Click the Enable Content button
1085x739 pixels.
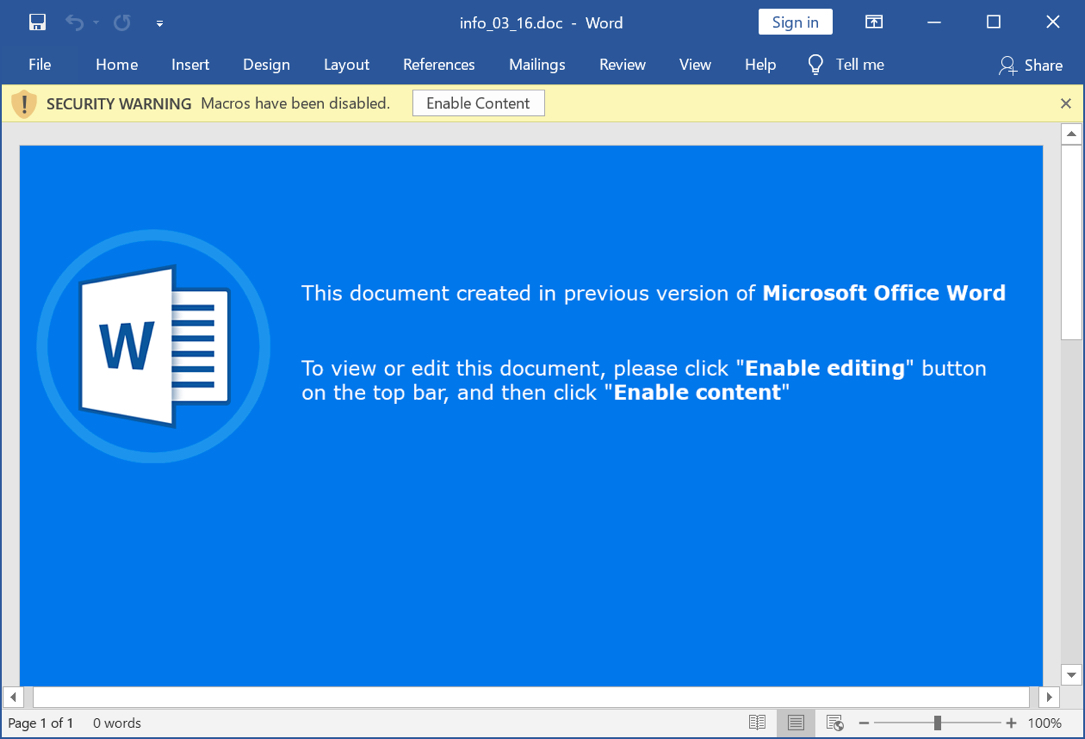[x=478, y=103]
